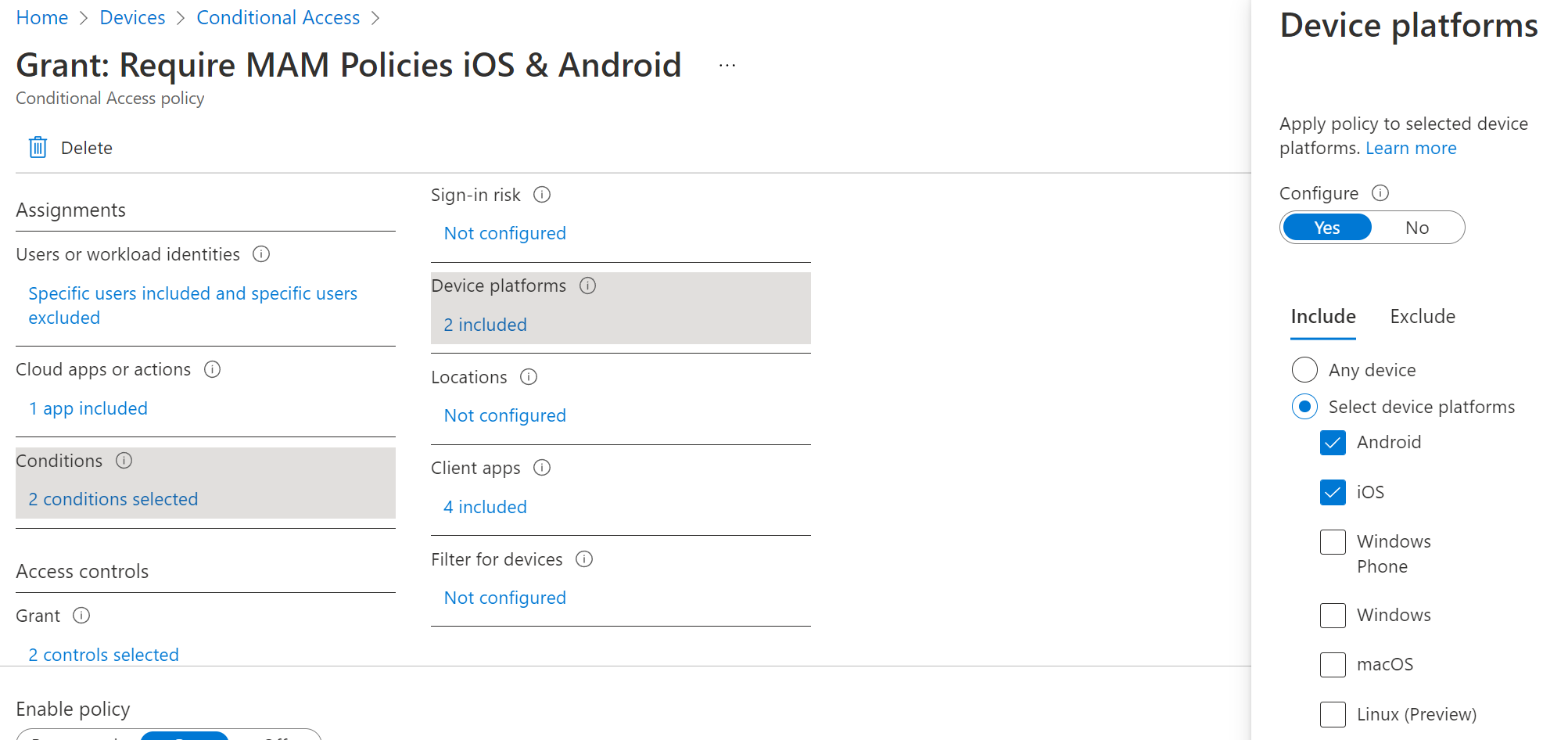Open the 2 controls selected grant link

tap(103, 655)
